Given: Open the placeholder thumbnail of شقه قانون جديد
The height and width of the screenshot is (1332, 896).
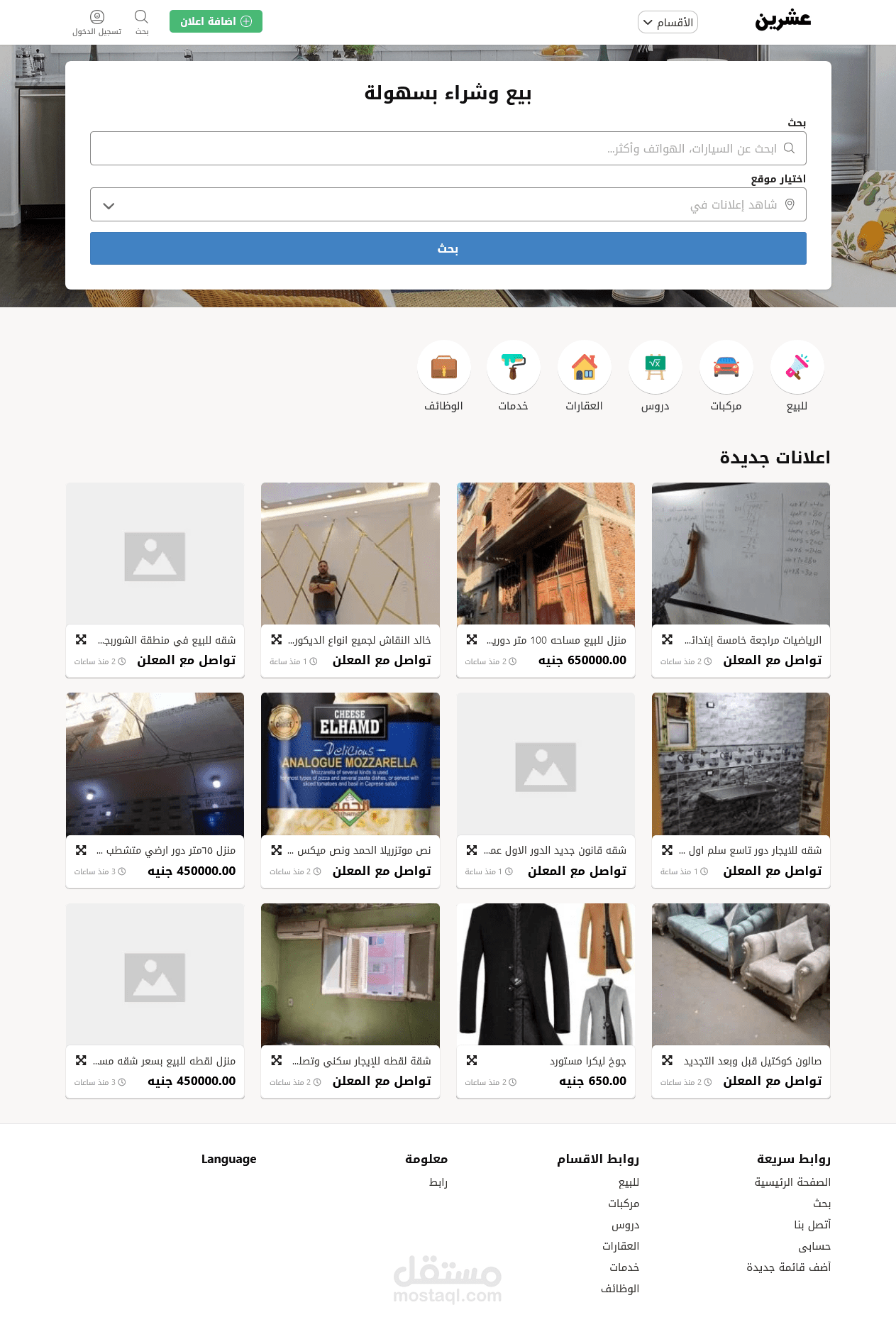Looking at the screenshot, I should pyautogui.click(x=546, y=764).
